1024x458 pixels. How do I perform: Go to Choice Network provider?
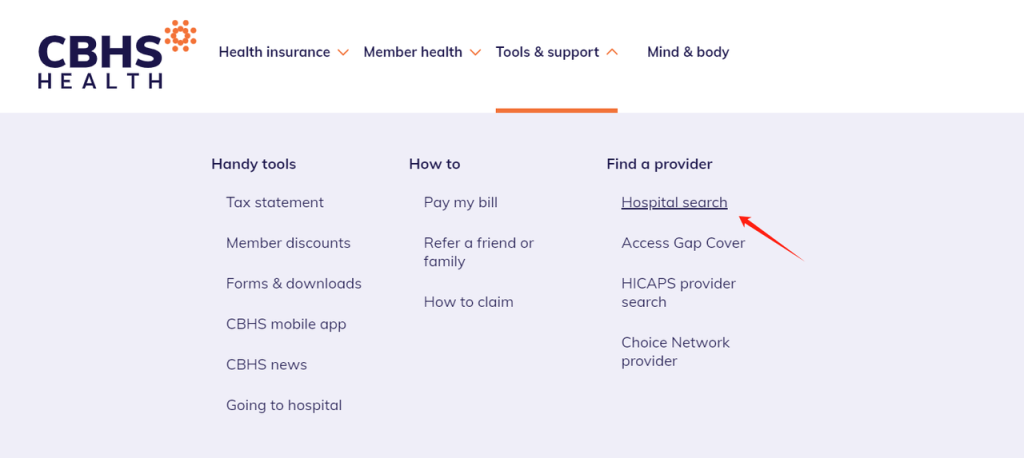click(675, 352)
